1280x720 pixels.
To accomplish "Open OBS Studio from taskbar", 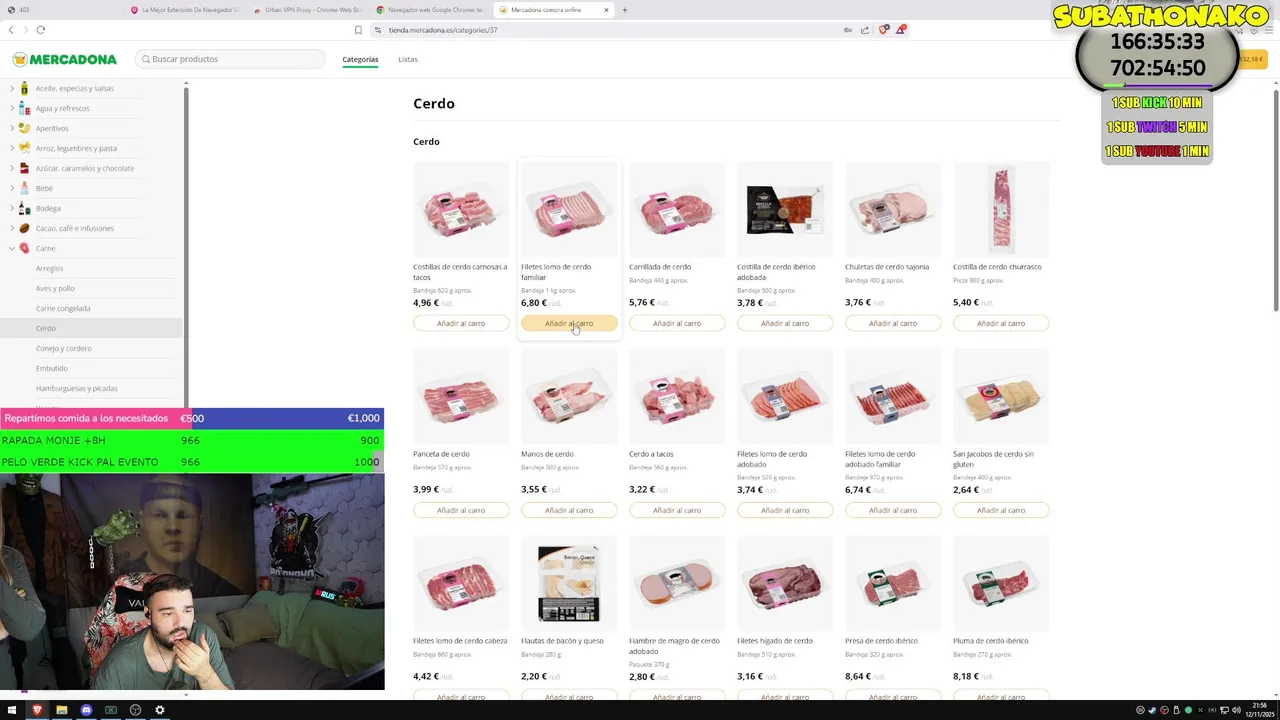I will [135, 710].
